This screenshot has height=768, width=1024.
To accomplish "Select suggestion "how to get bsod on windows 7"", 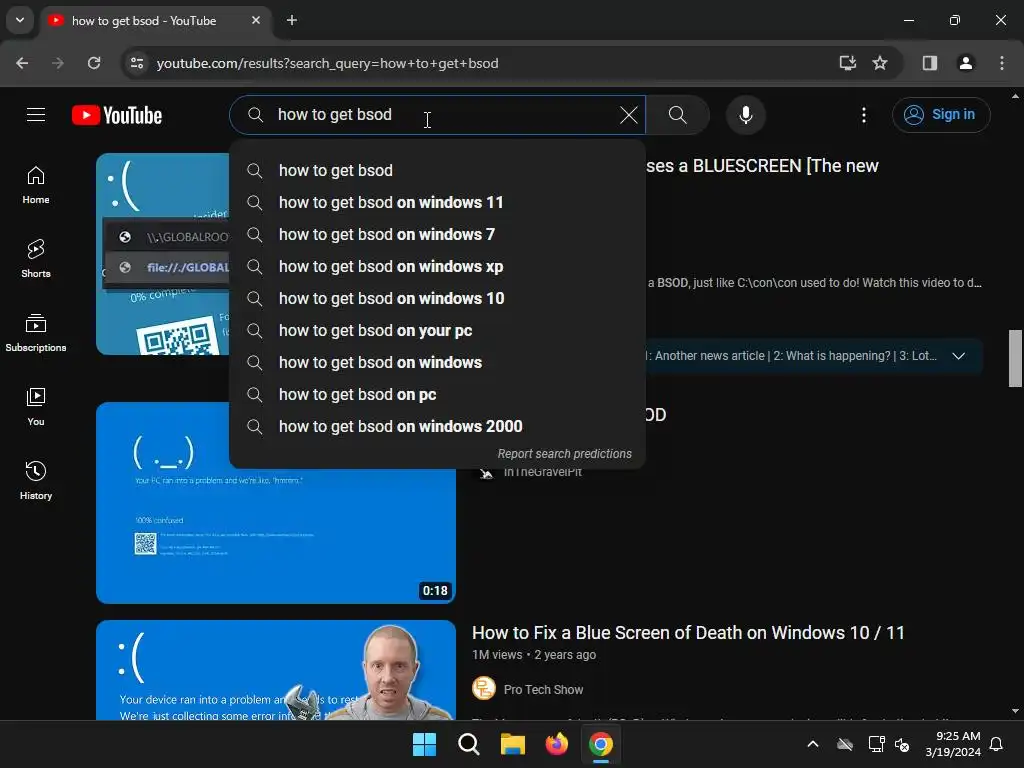I will [437, 234].
